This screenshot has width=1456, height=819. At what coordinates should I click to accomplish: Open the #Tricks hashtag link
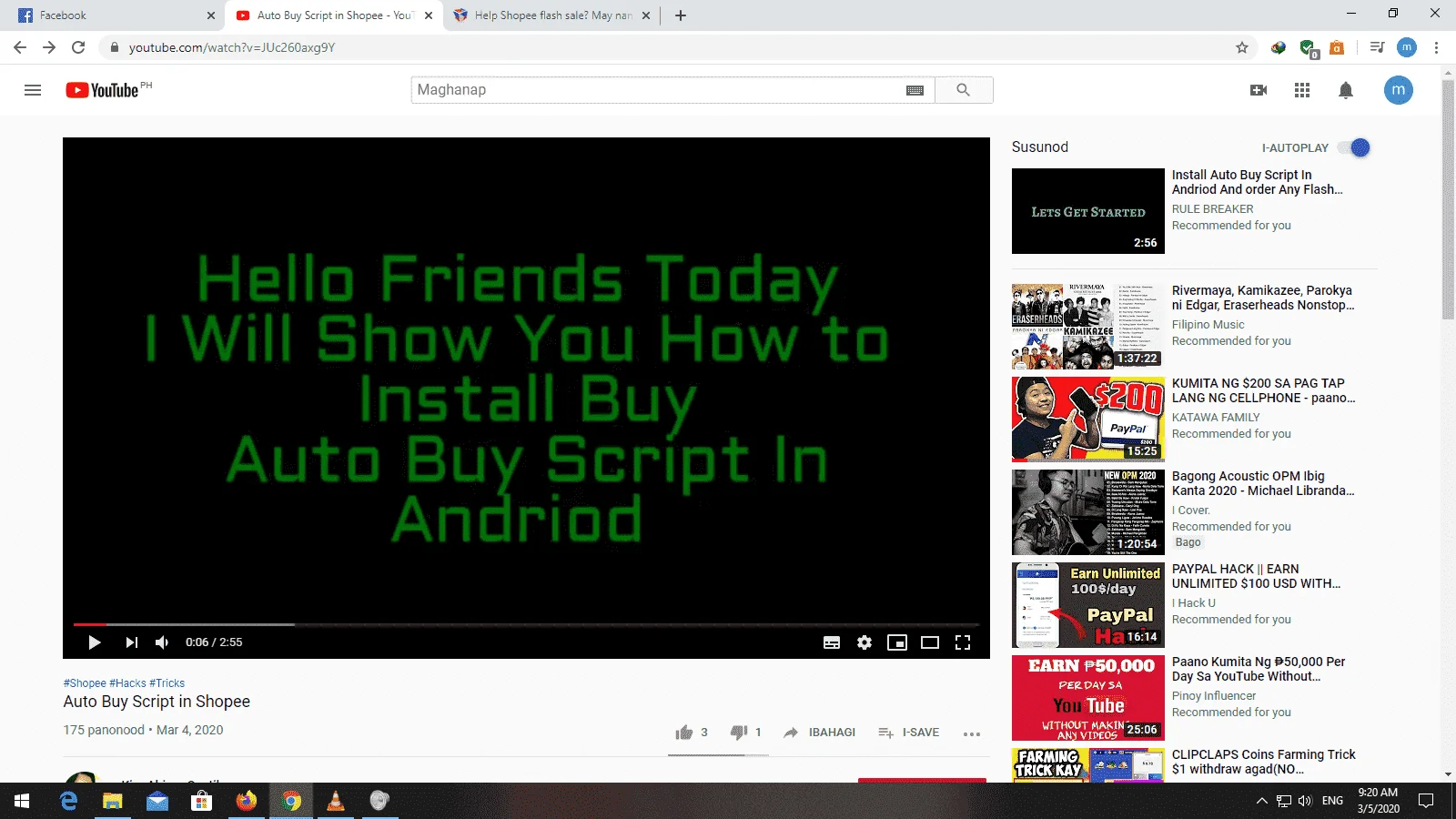pos(167,683)
